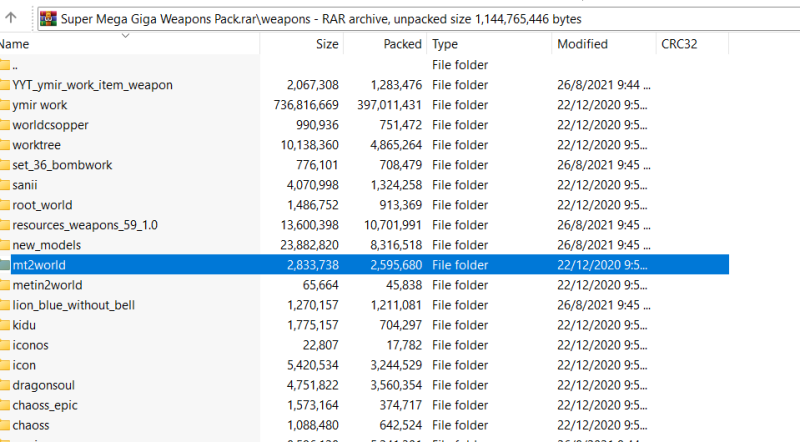This screenshot has width=800, height=442.
Task: Sort files by Packed column header
Action: [402, 44]
